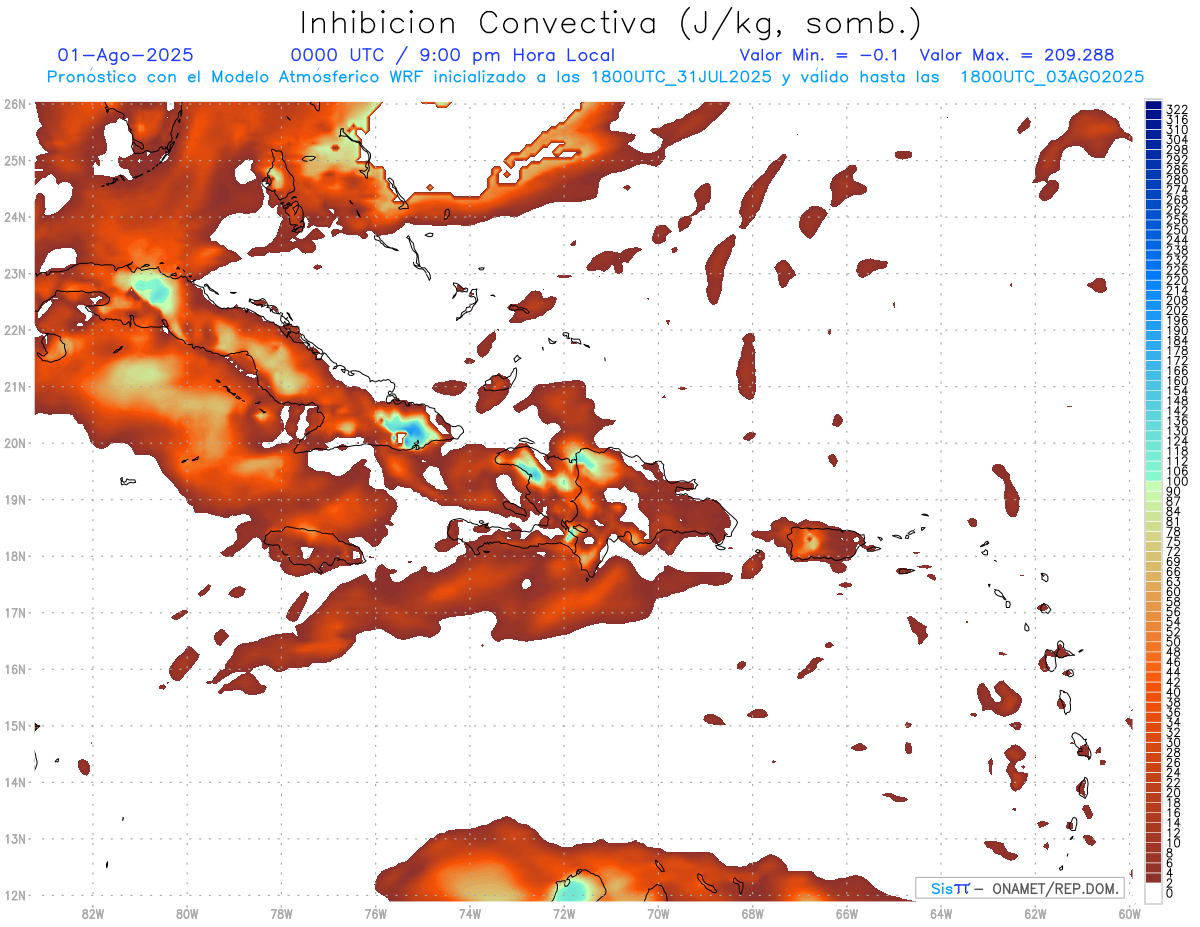
Task: Click the date '01-Ago-2025'
Action: point(126,55)
